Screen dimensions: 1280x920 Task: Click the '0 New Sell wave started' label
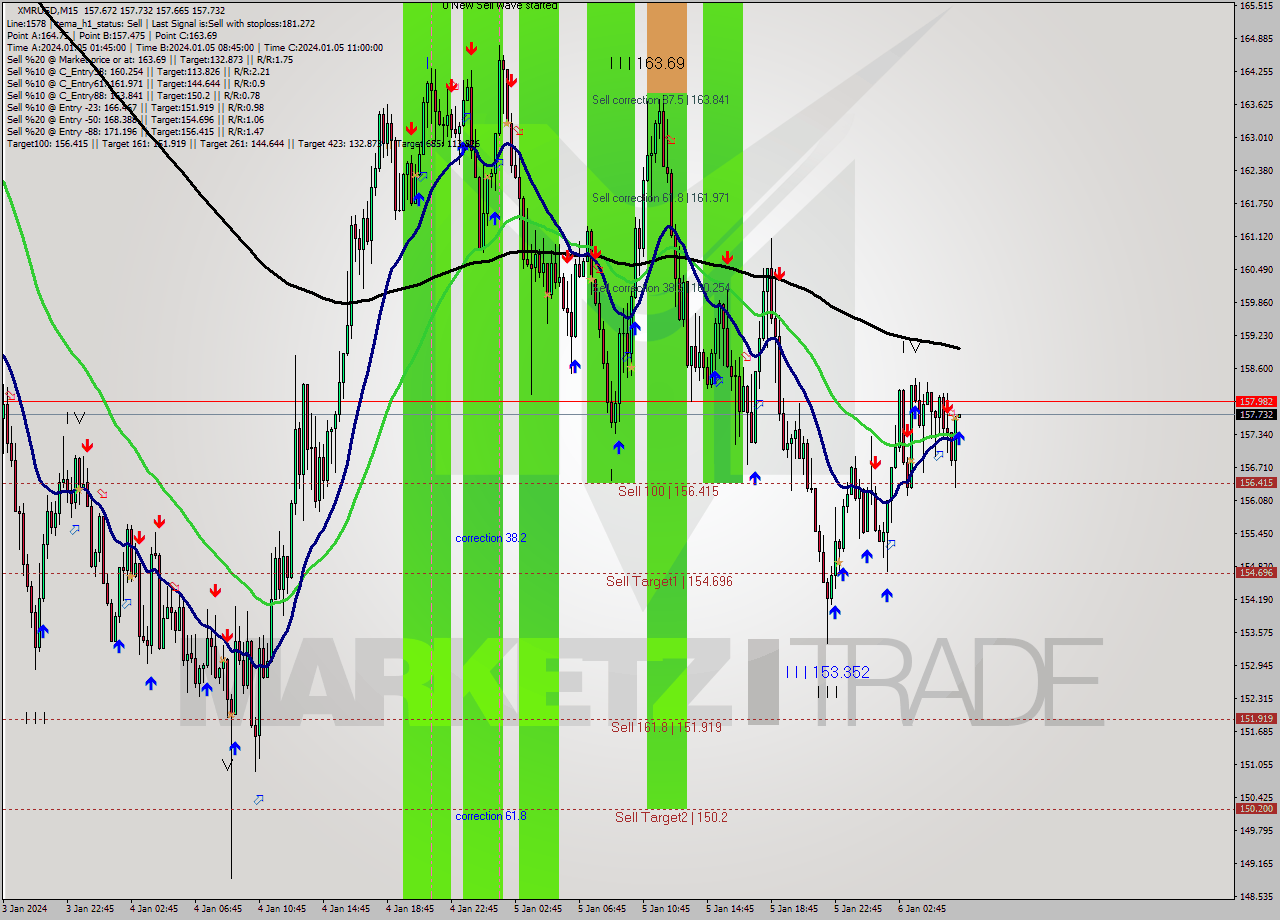point(500,6)
